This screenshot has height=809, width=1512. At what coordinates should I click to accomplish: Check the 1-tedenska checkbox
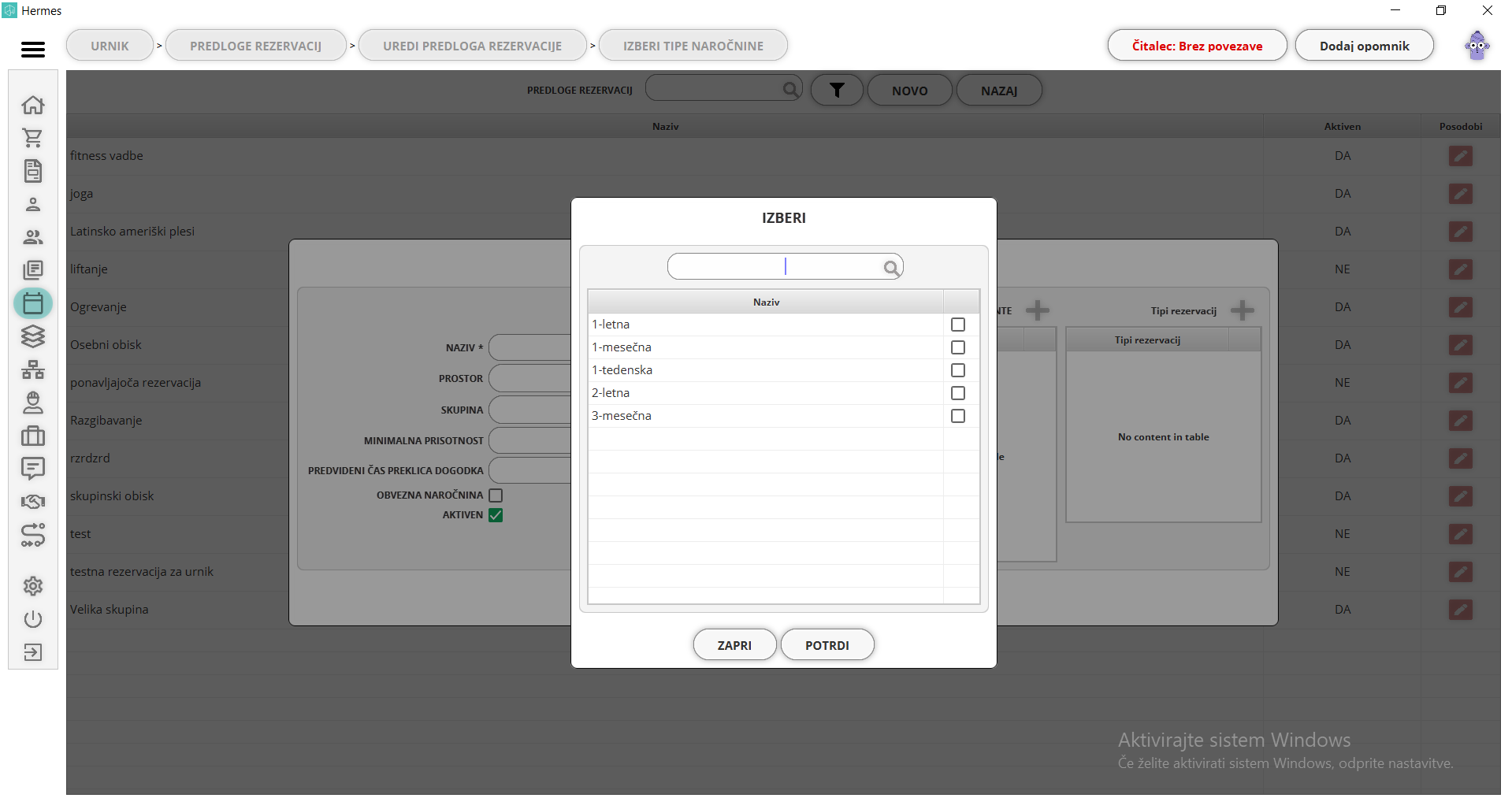point(958,370)
